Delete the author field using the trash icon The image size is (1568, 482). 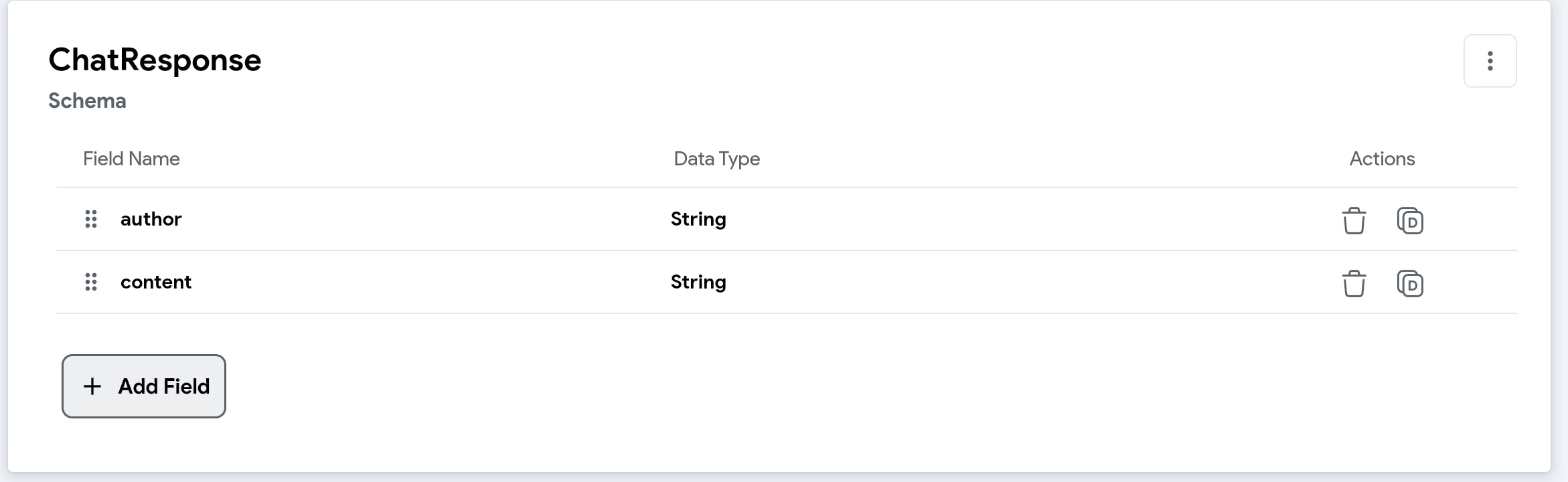click(x=1354, y=220)
